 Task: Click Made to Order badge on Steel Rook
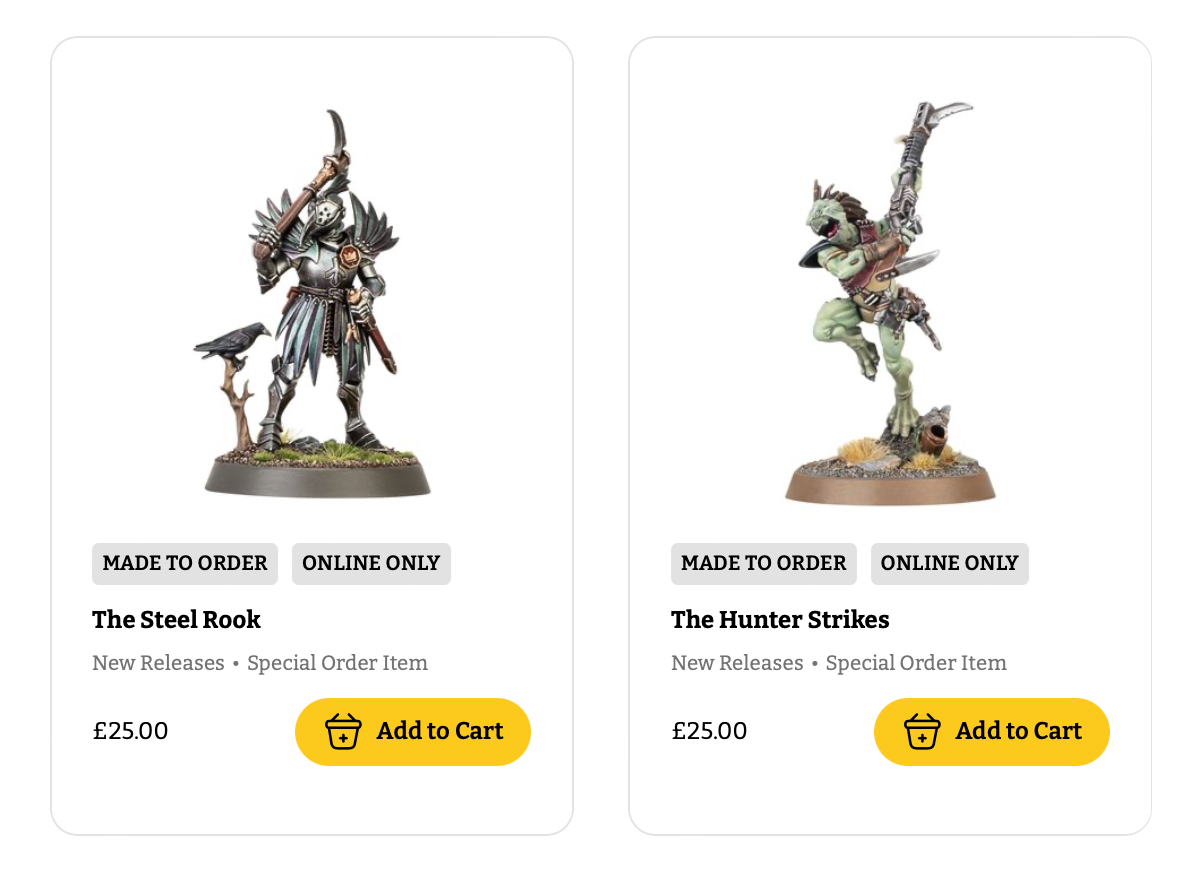185,563
